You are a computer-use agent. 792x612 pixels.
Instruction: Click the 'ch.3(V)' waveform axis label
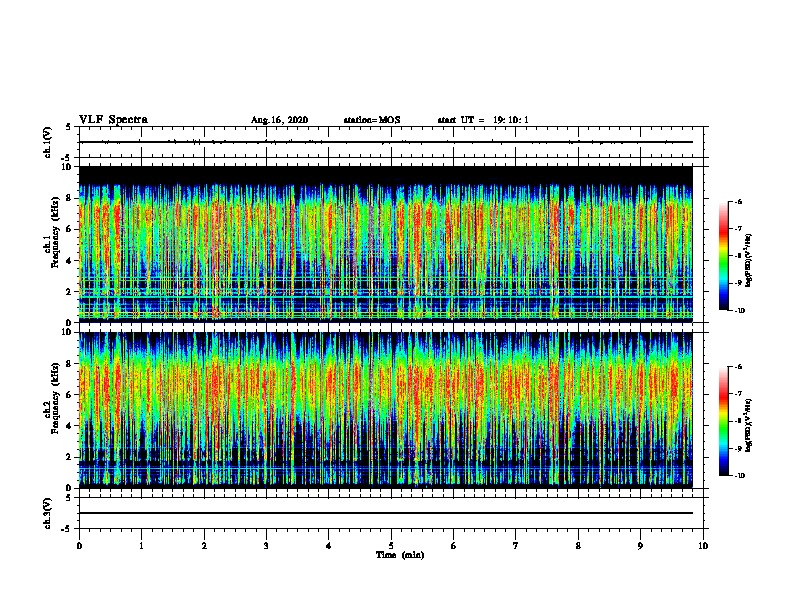[x=48, y=513]
